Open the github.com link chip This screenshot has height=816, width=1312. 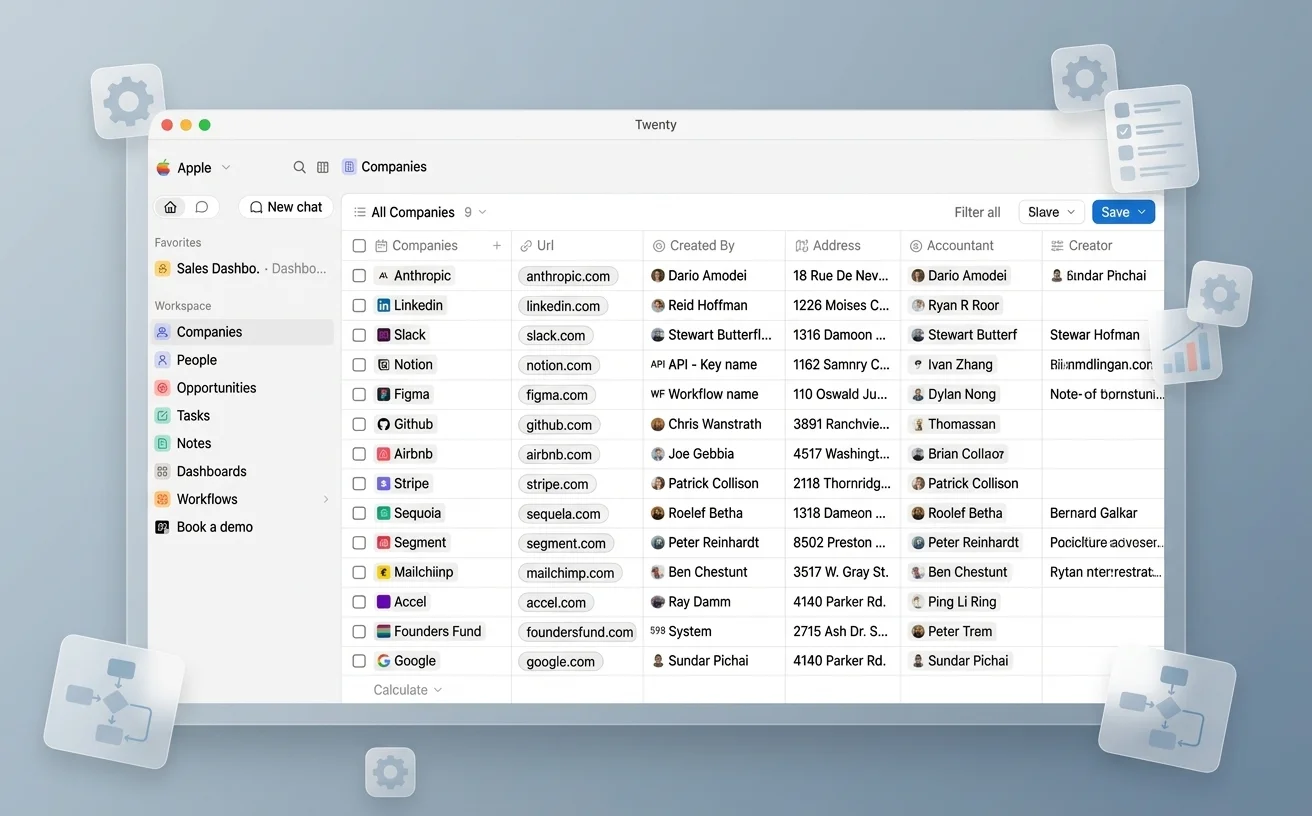559,425
